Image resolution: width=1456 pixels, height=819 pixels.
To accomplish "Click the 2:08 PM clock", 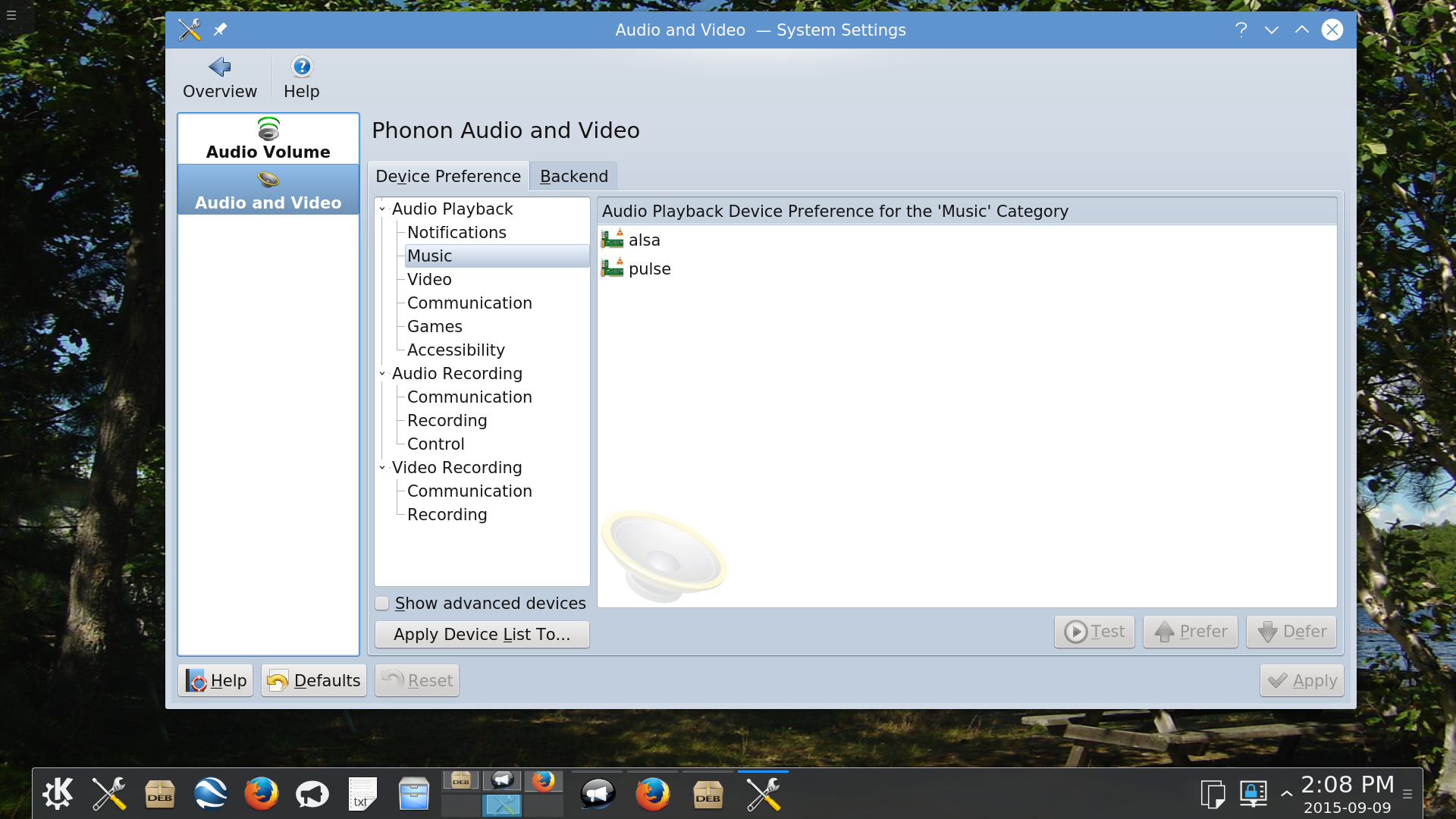I will click(x=1348, y=784).
